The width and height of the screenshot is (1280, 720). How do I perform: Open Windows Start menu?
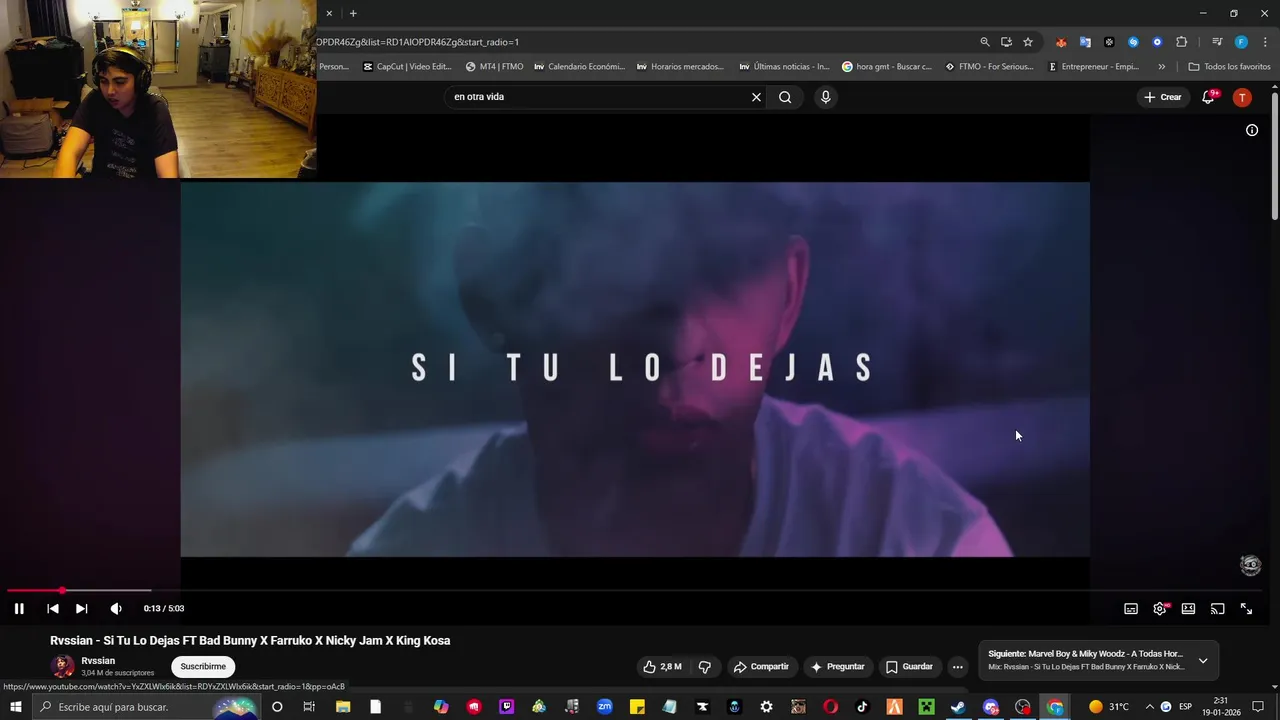(x=16, y=707)
